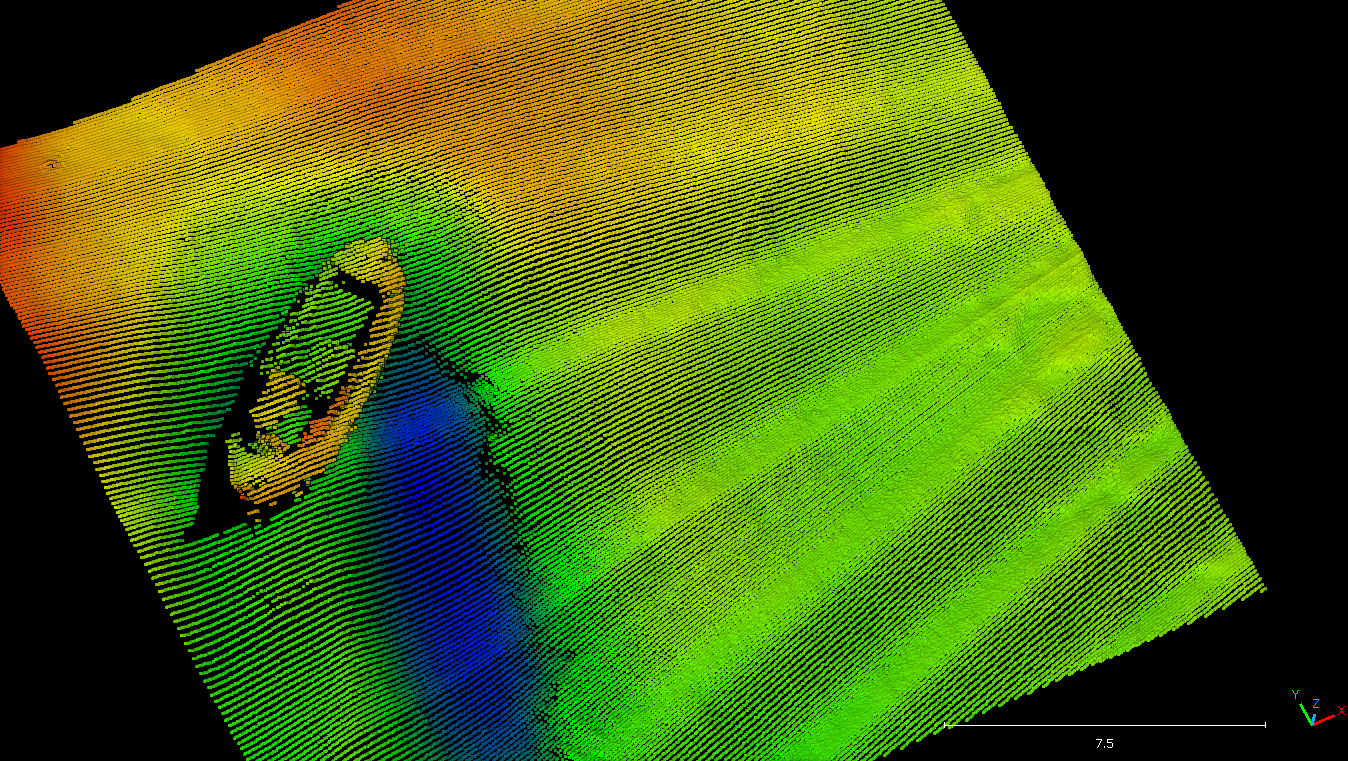The height and width of the screenshot is (761, 1348).
Task: Pick the small bump near top-left cloud edge
Action: (x=52, y=164)
